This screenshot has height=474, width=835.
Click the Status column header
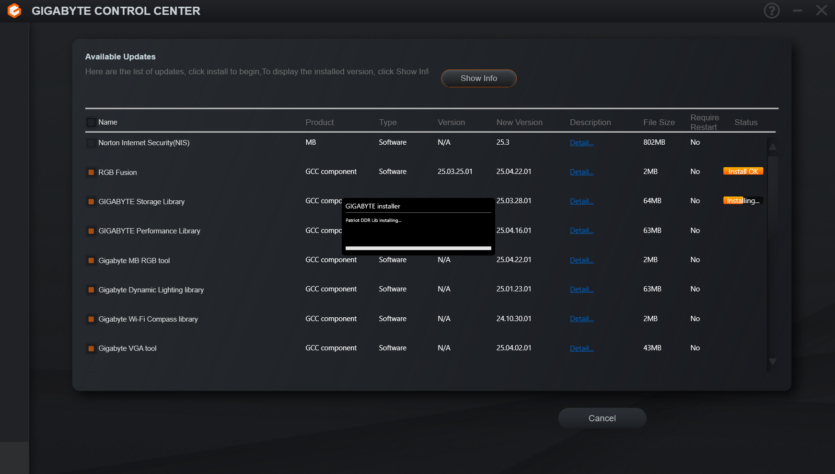(x=746, y=122)
